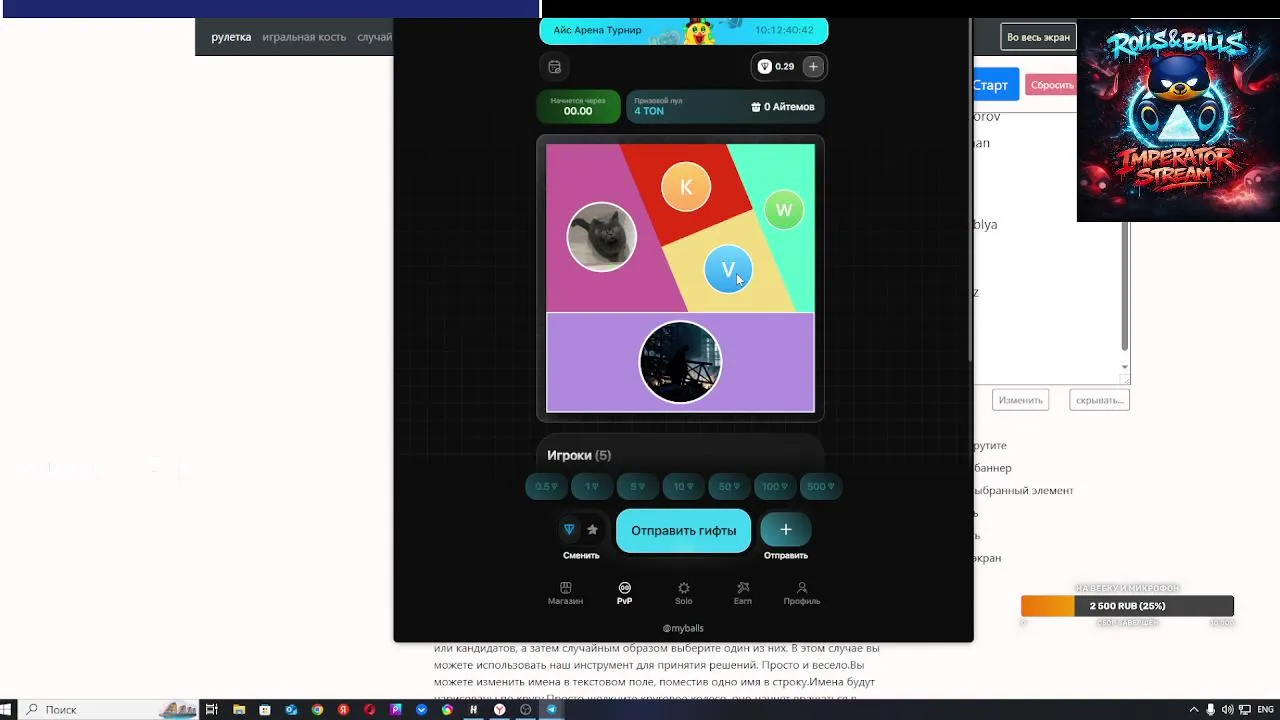Select the green W player avatar

(783, 210)
